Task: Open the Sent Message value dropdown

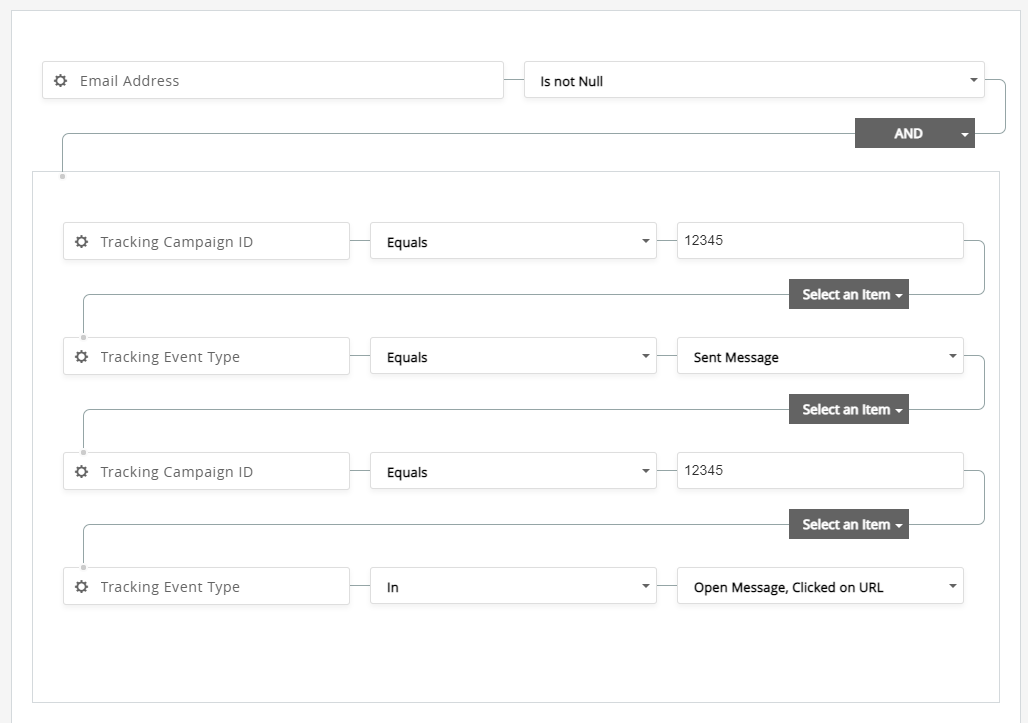Action: (x=819, y=357)
